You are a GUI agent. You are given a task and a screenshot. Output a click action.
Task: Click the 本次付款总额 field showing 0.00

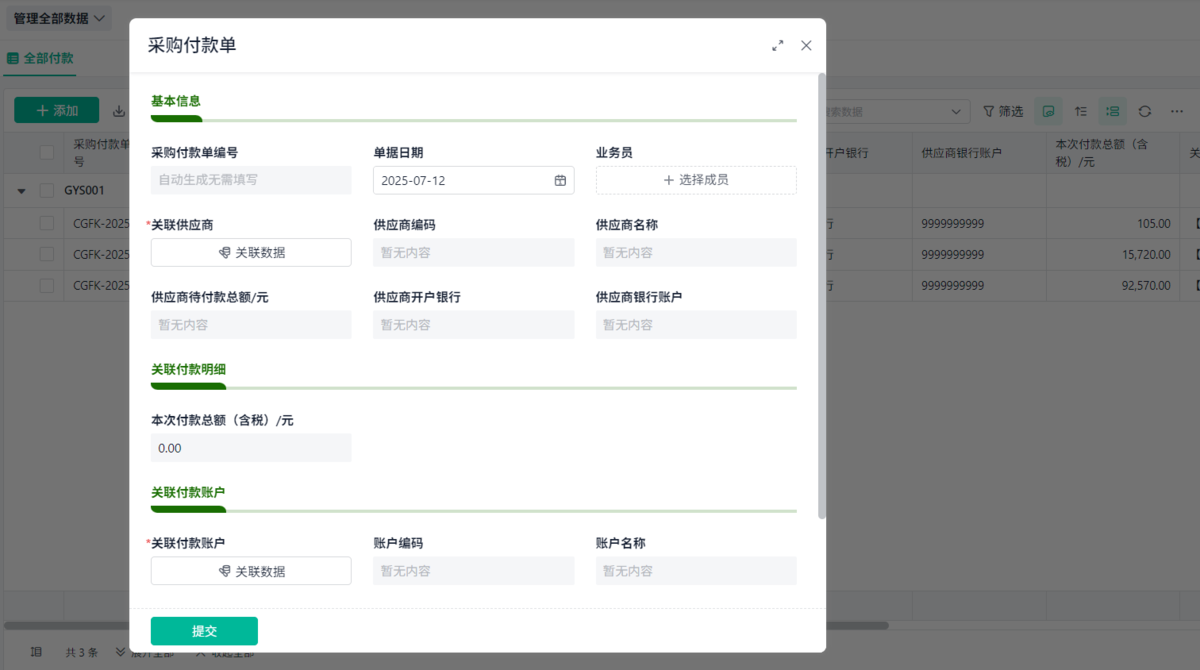pos(251,448)
